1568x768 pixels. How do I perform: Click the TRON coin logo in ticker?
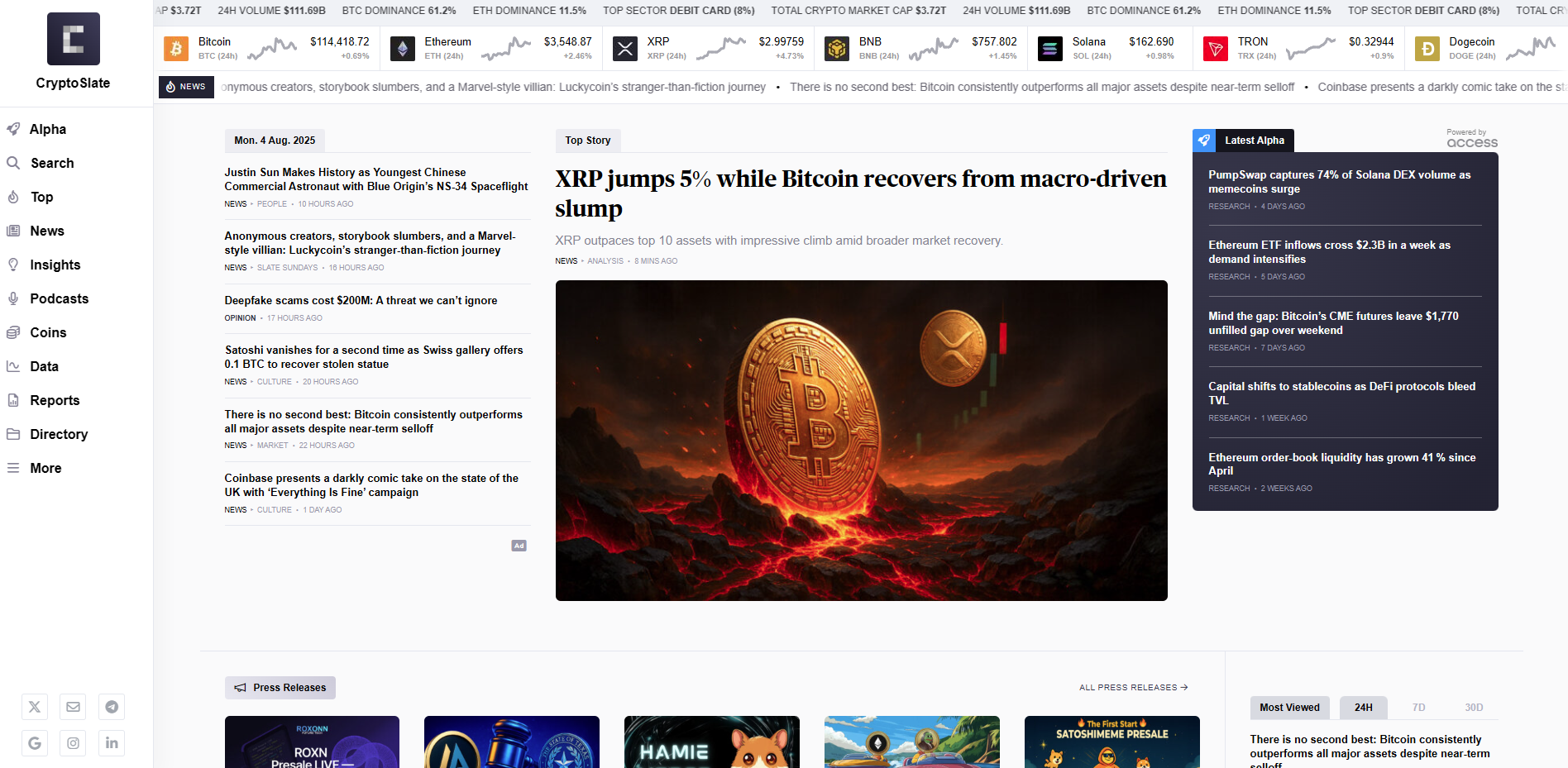click(x=1216, y=49)
